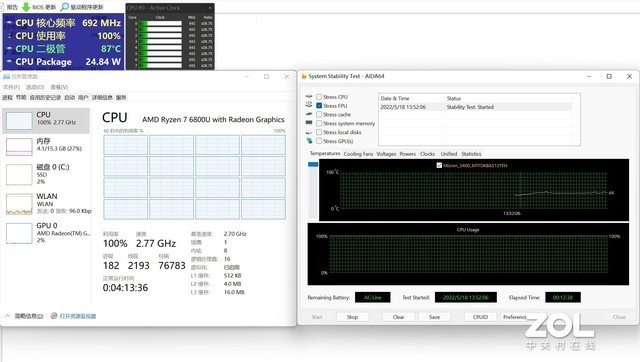Open the Unified tab in AIDA64

(449, 154)
